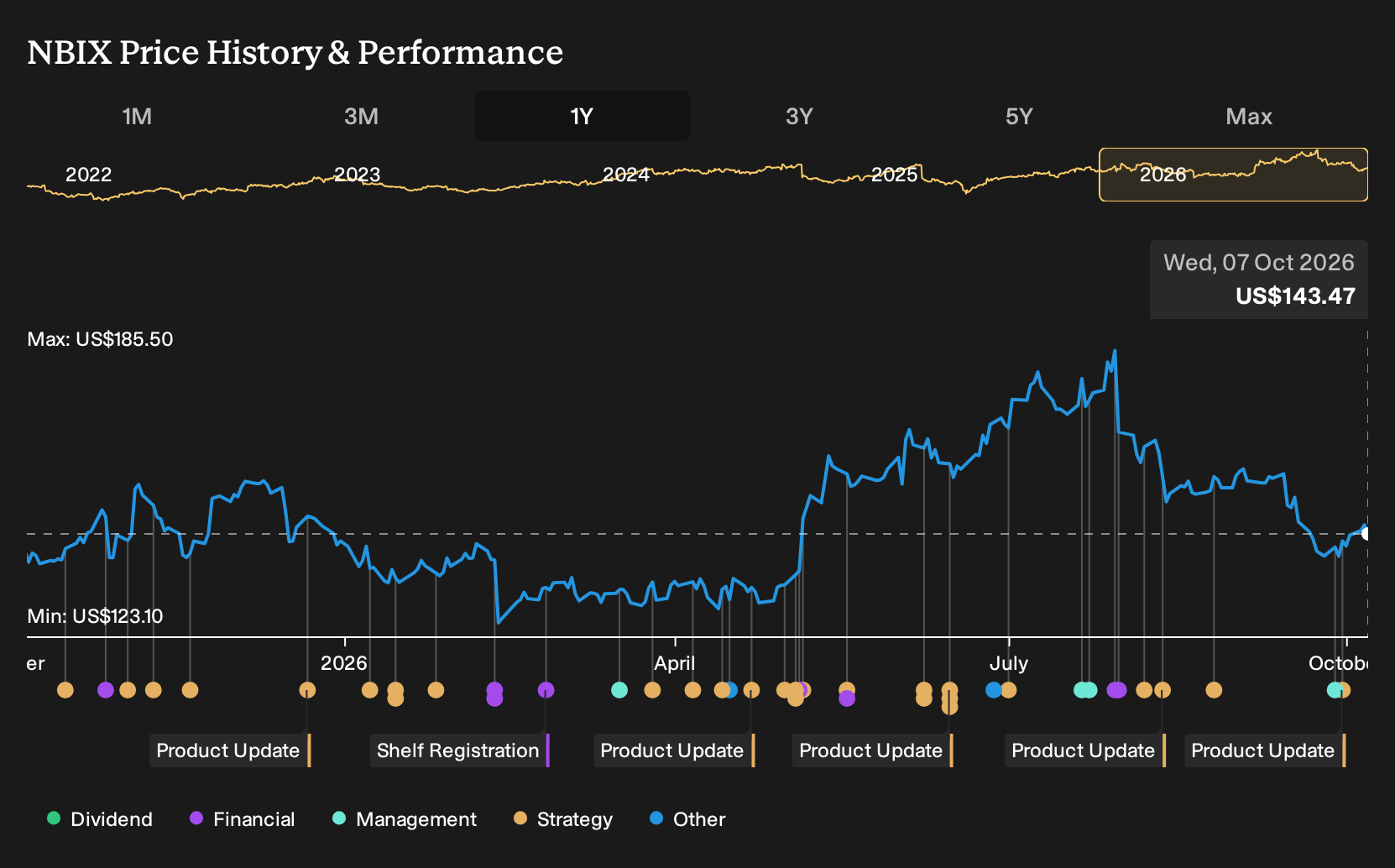The height and width of the screenshot is (868, 1395).
Task: Switch to the 1M time range
Action: [x=137, y=116]
